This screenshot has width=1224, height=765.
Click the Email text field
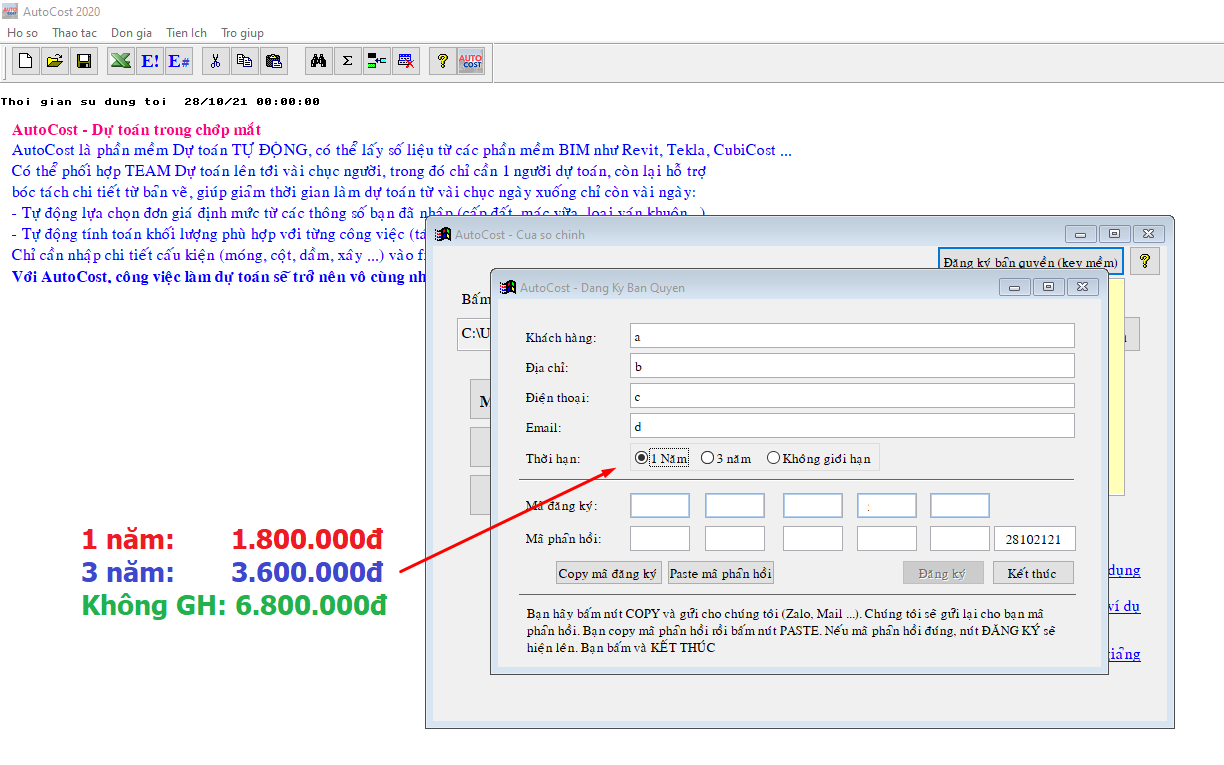point(852,426)
